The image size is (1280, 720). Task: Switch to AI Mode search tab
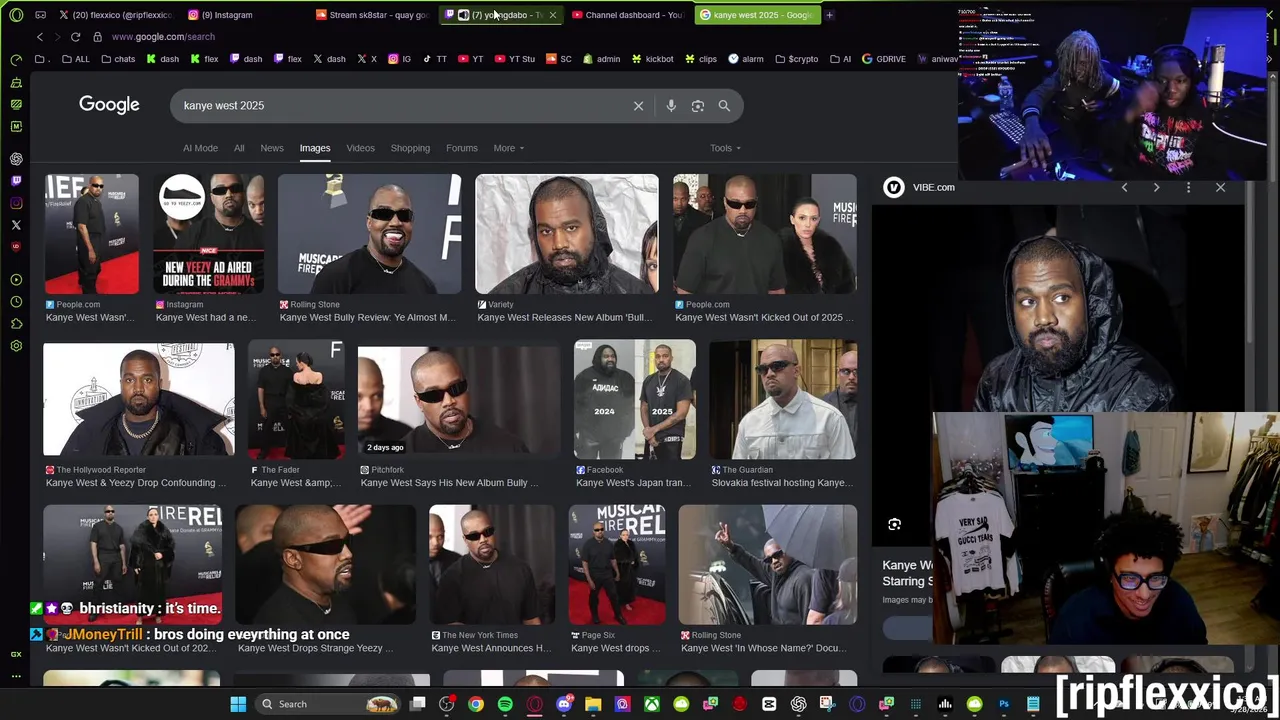tap(200, 148)
